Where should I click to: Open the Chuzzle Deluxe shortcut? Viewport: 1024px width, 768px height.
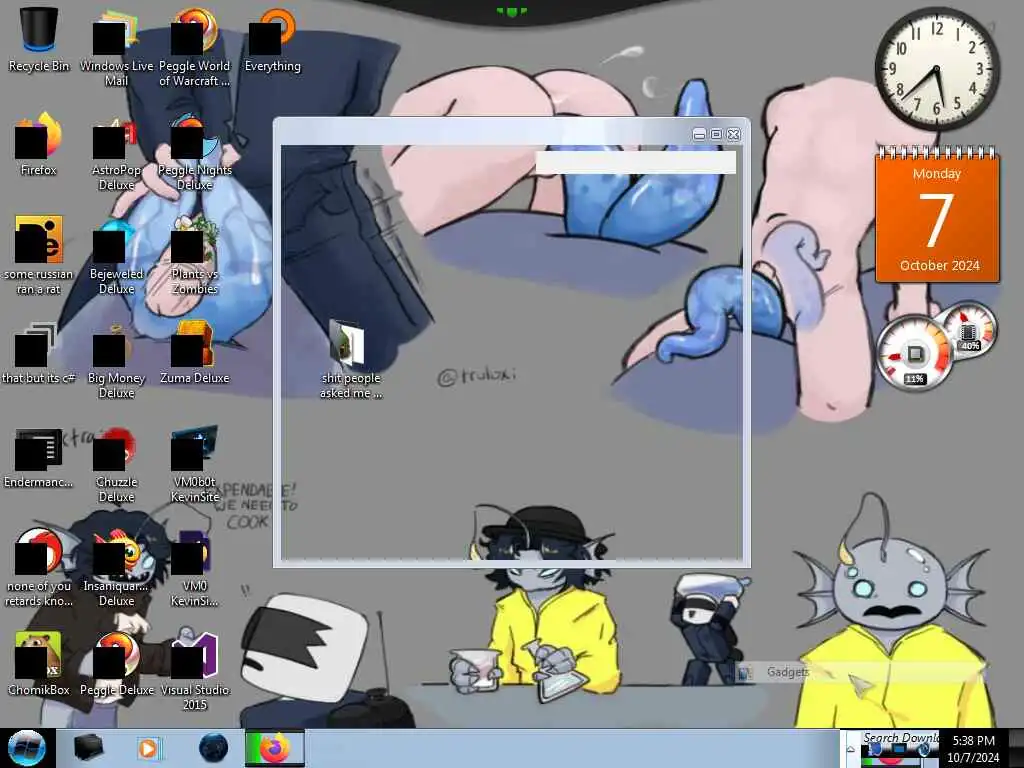tap(116, 464)
